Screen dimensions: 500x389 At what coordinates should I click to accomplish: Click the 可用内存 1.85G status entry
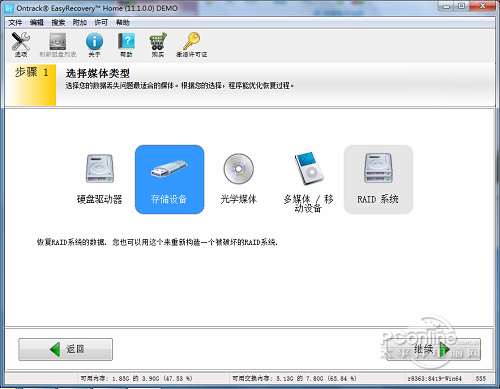(x=136, y=378)
